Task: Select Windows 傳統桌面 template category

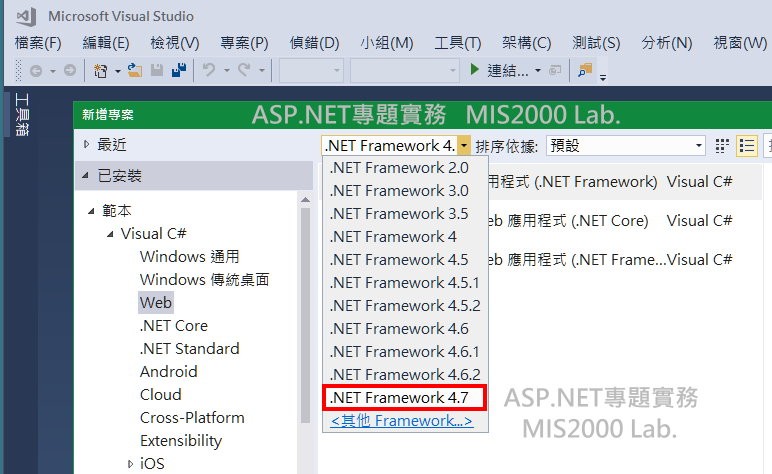Action: click(x=205, y=280)
